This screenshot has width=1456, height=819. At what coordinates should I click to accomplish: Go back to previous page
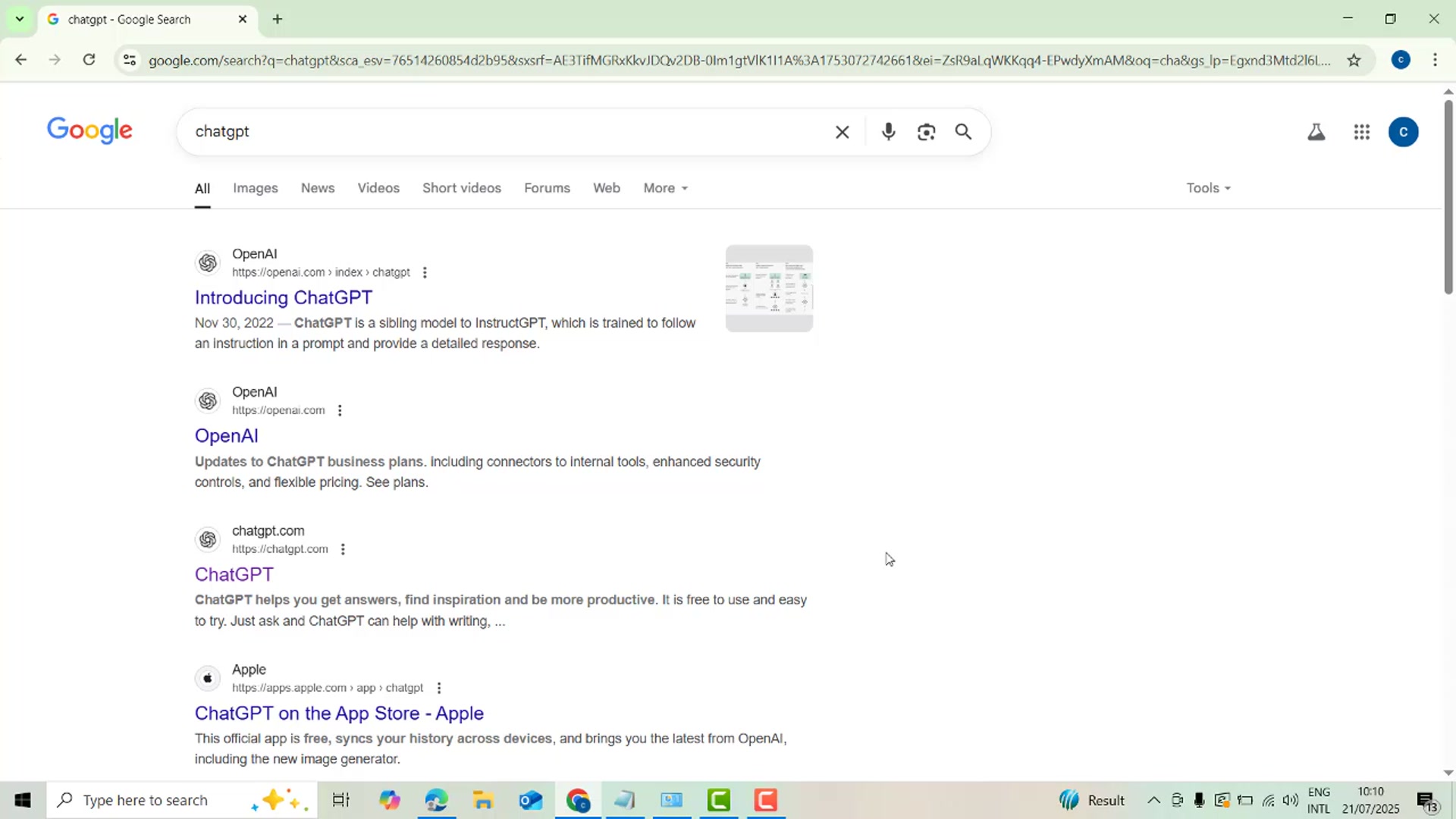tap(20, 60)
